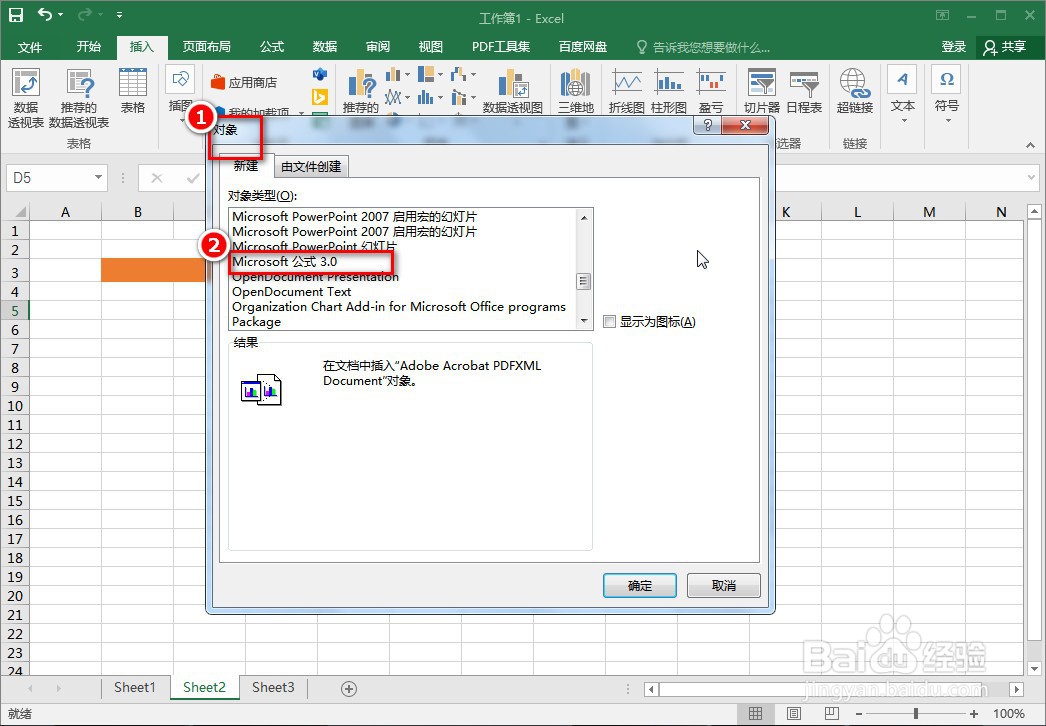The width and height of the screenshot is (1046, 726).
Task: Click the Bing Maps add-in icon
Action: click(x=320, y=97)
